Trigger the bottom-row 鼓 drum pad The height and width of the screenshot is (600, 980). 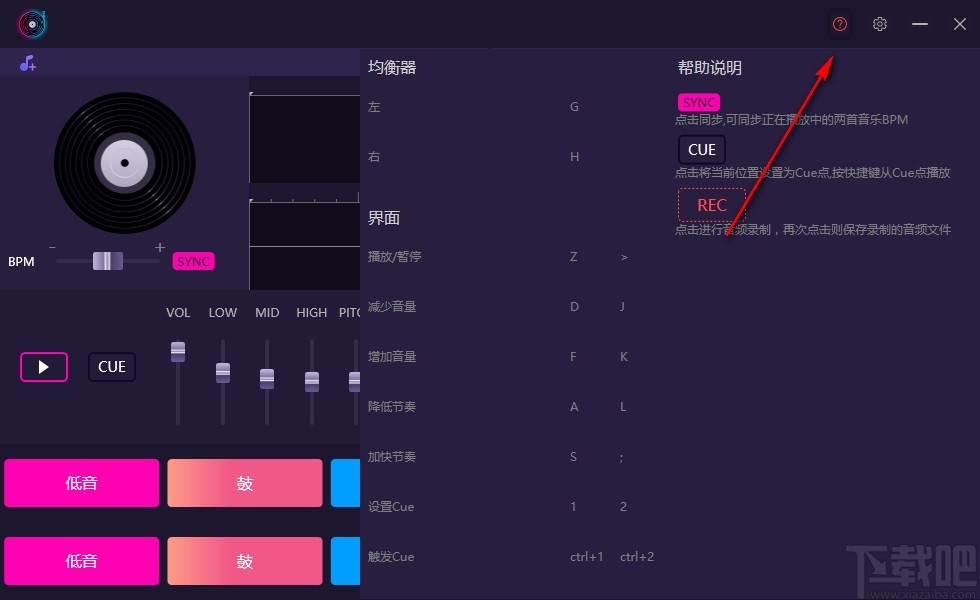click(x=244, y=561)
